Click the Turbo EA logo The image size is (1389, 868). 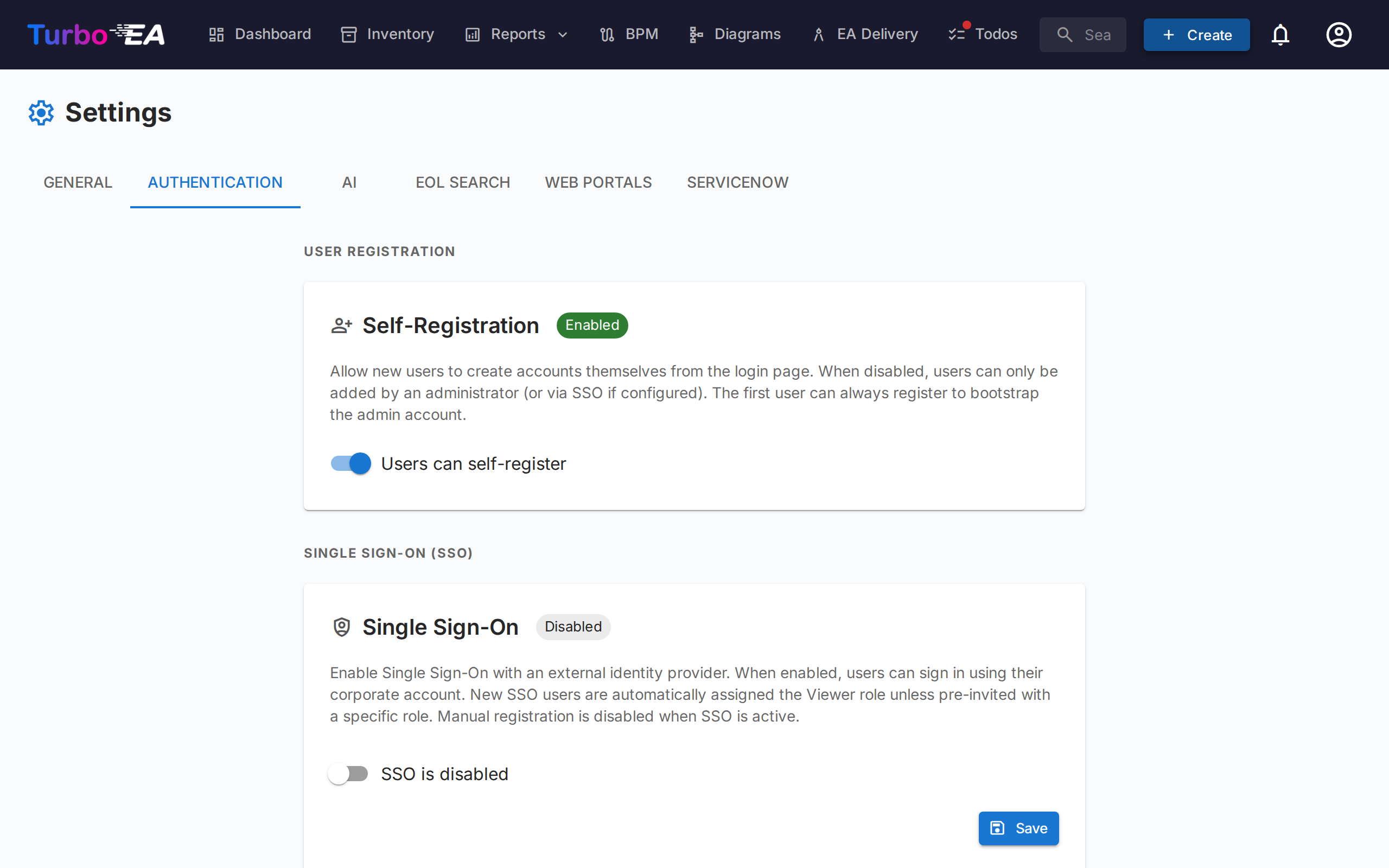[95, 34]
